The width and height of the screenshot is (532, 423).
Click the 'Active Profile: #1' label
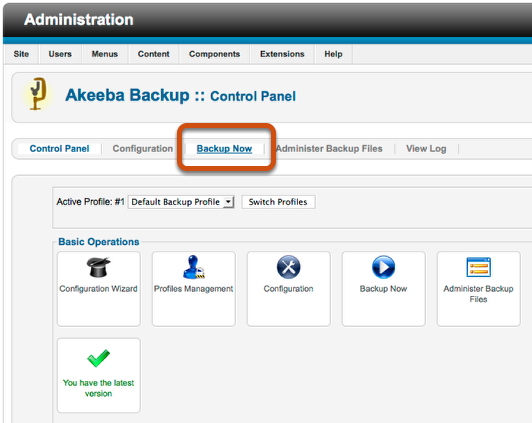91,202
